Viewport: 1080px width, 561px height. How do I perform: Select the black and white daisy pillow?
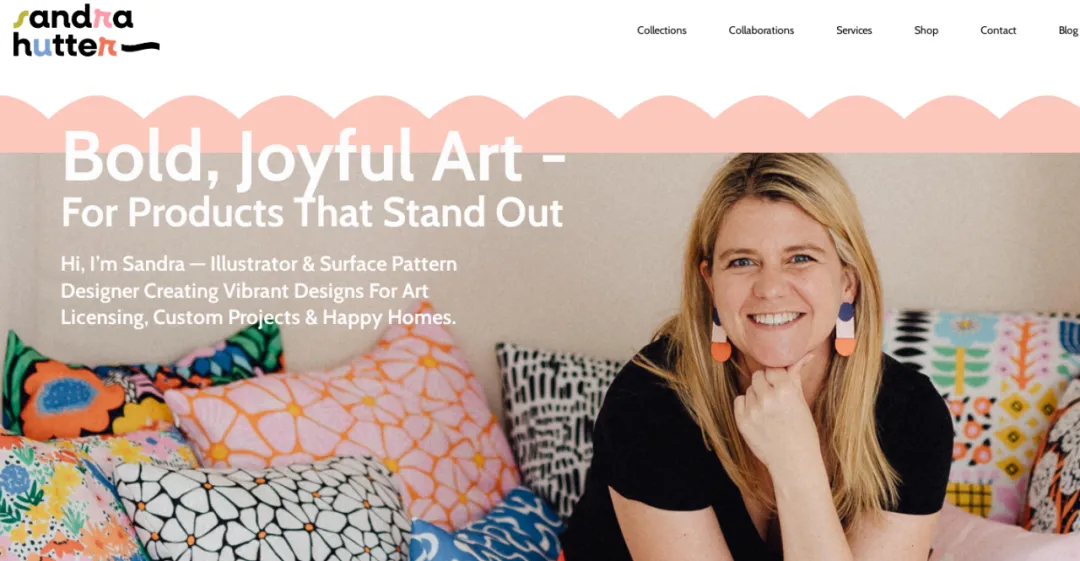tap(262, 510)
